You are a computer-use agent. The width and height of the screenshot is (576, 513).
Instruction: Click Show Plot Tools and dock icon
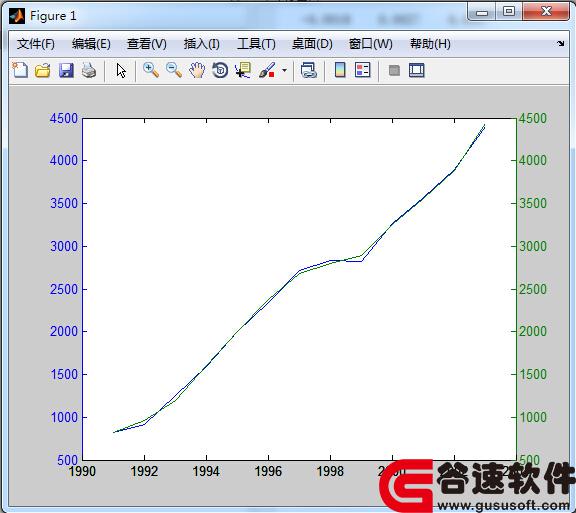click(x=417, y=70)
